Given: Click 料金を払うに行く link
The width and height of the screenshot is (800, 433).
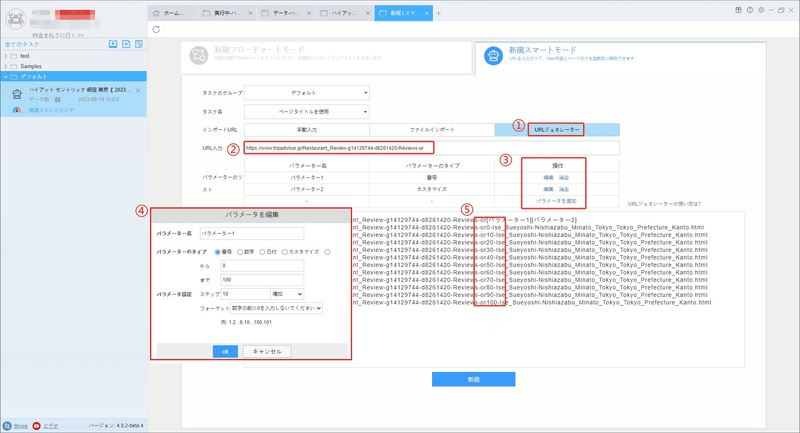Looking at the screenshot, I should tap(58, 35).
